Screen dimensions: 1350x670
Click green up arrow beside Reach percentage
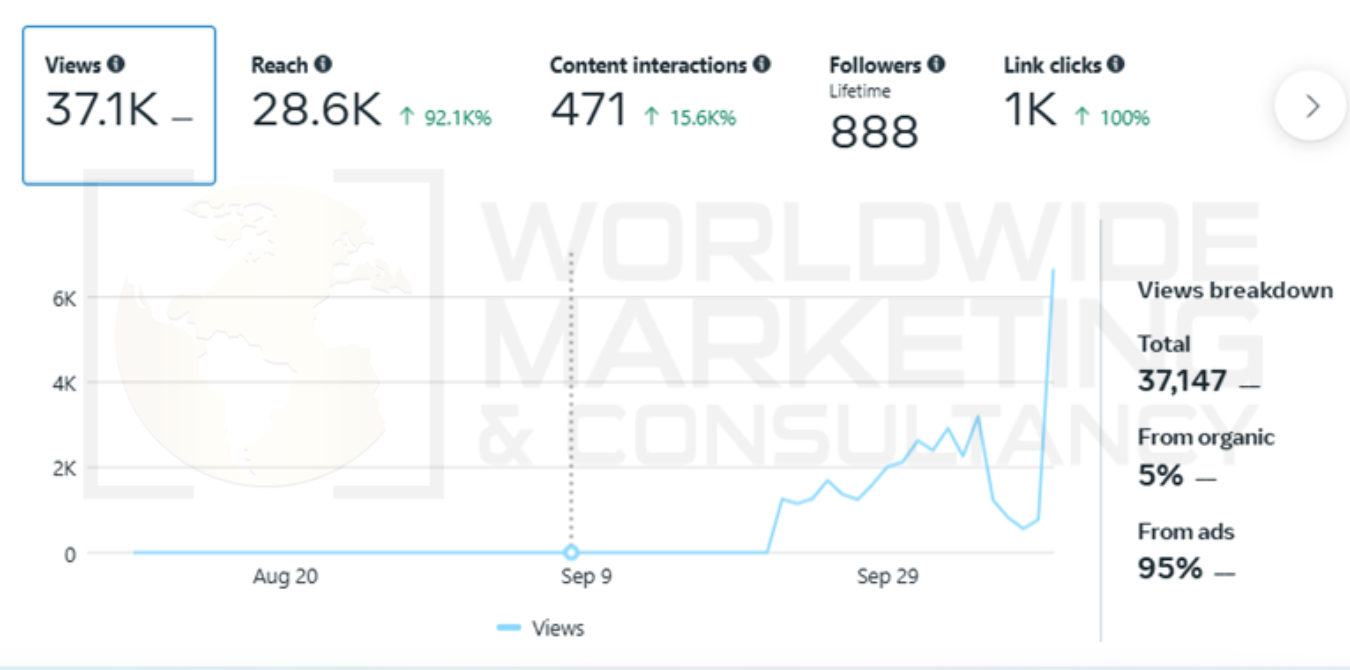[407, 118]
